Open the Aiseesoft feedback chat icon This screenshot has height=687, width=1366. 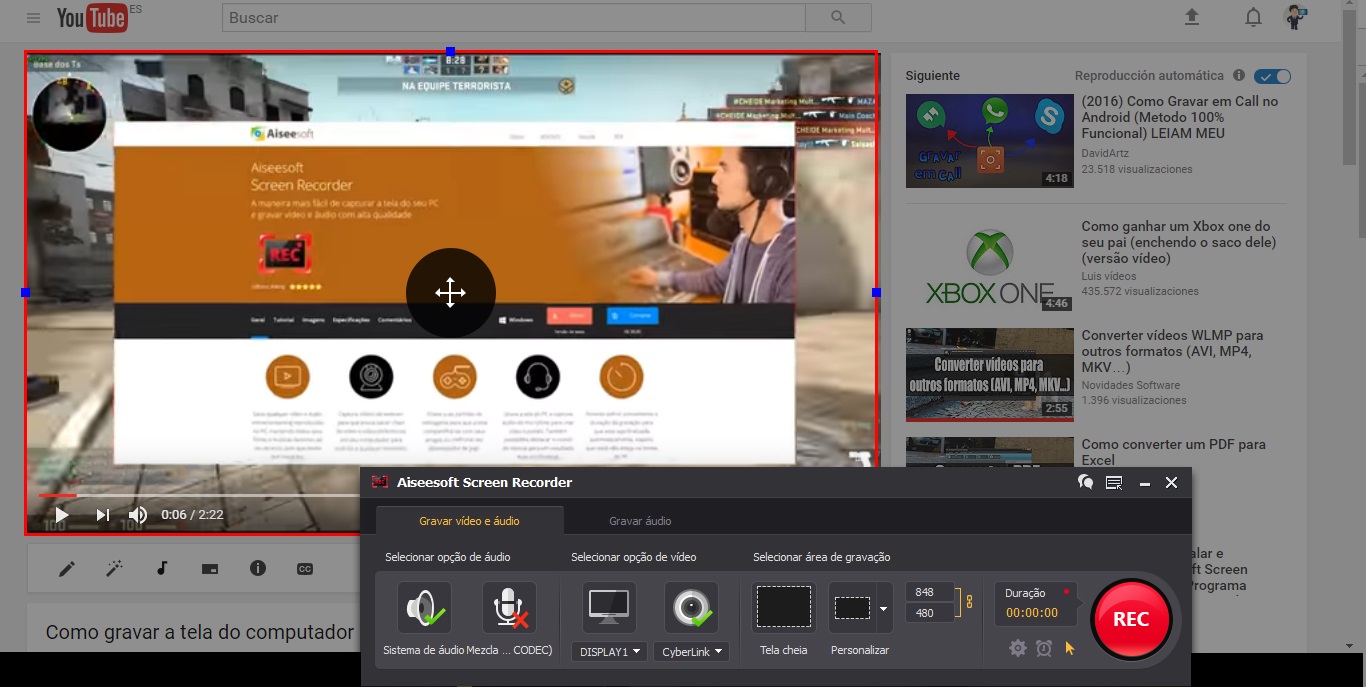point(1085,483)
